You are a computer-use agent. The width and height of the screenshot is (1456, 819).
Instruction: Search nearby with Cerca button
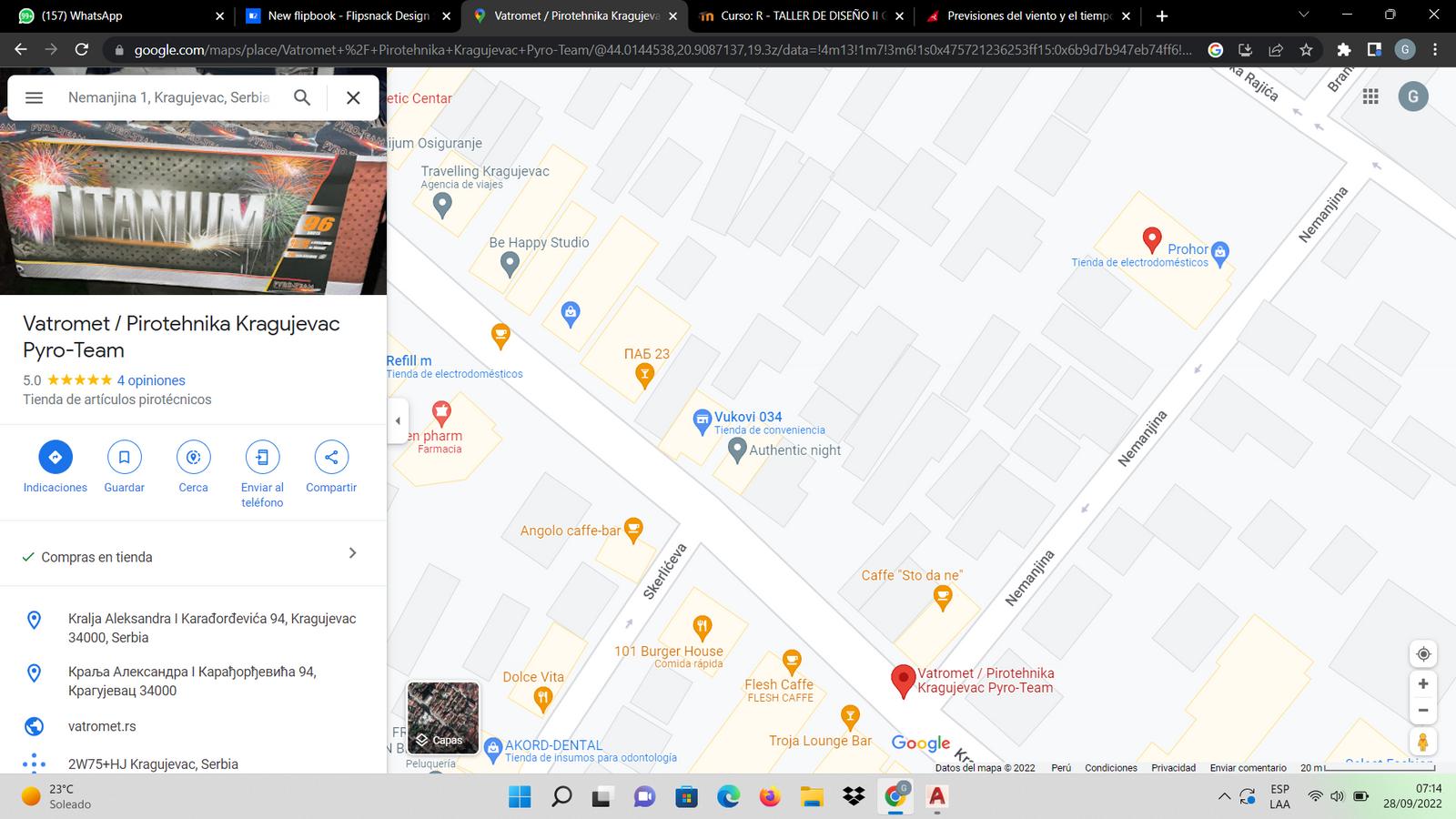193,468
